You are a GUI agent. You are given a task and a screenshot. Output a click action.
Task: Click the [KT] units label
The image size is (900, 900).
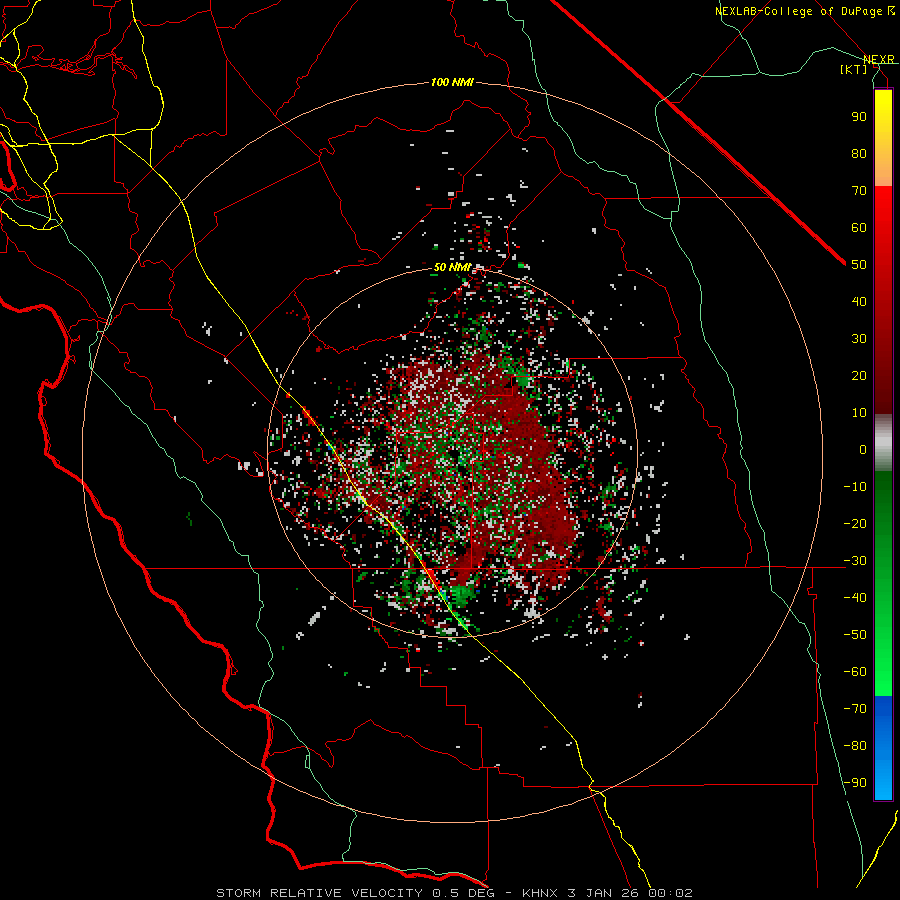[854, 69]
